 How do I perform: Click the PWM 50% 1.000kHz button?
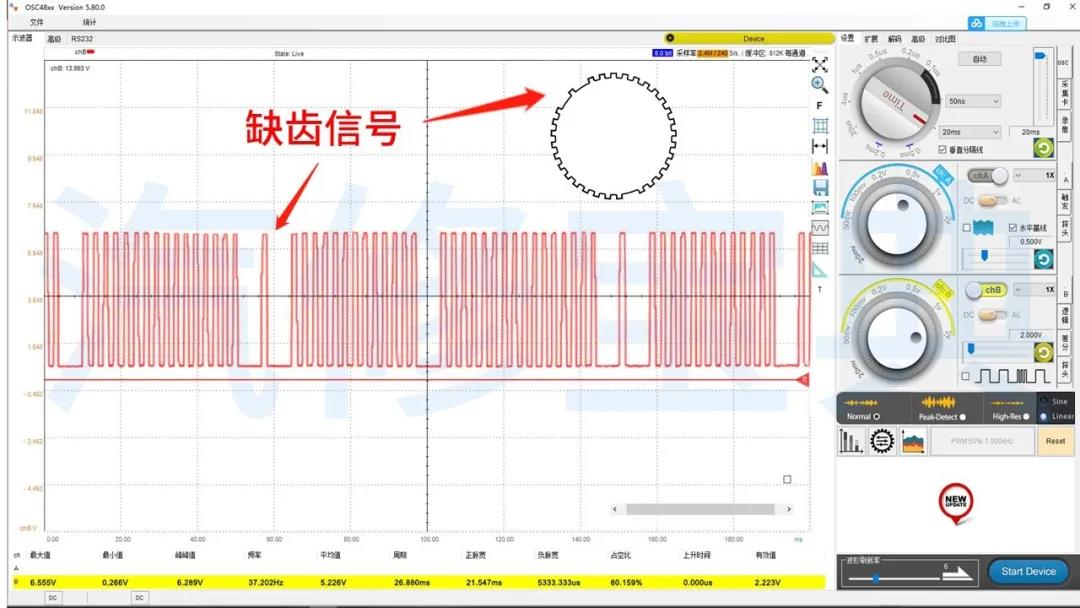click(x=982, y=441)
